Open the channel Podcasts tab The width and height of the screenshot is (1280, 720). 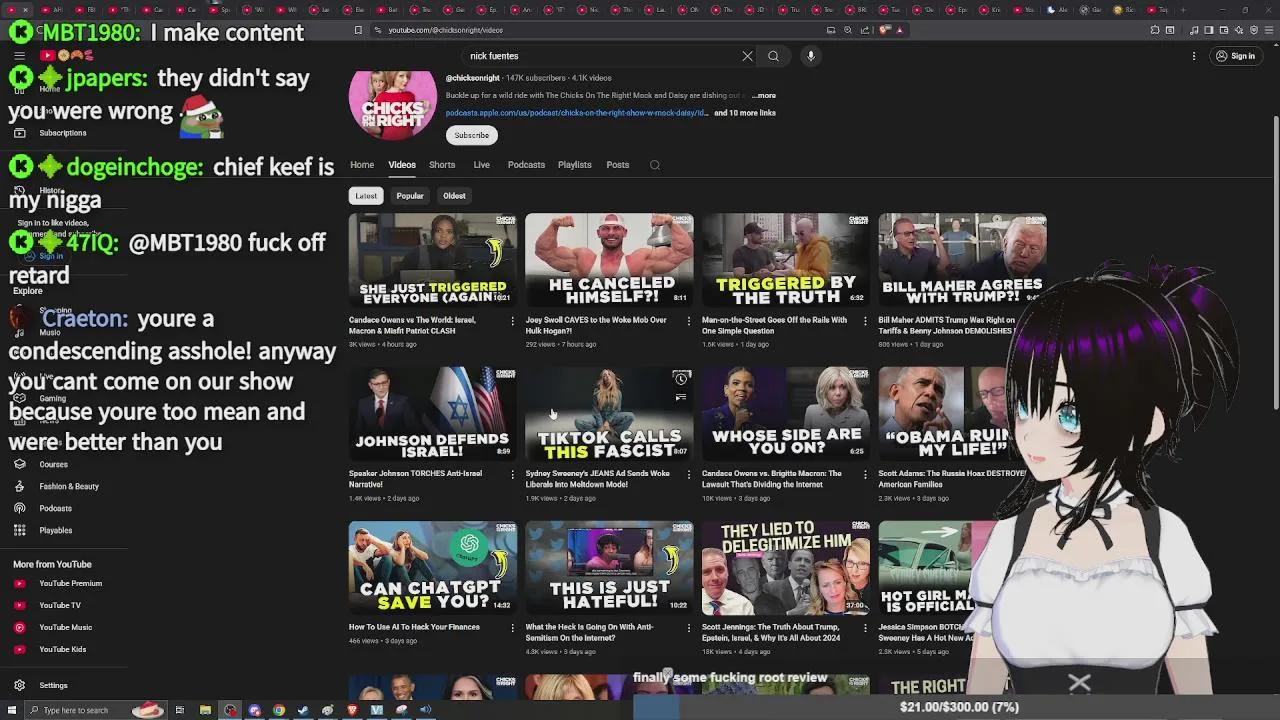526,165
